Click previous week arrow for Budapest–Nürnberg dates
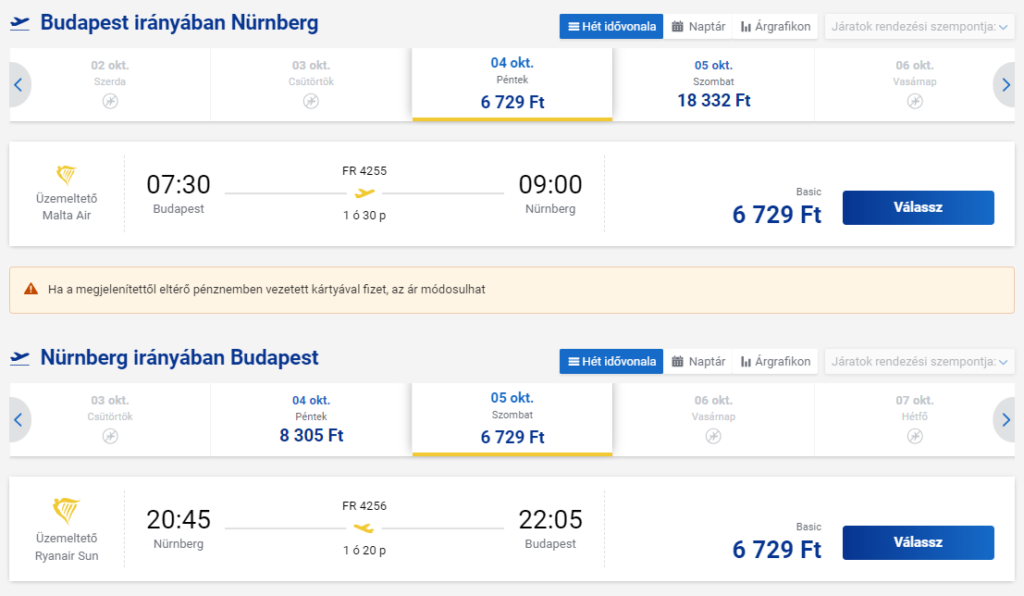Screen dimensions: 1024x596 coord(18,85)
